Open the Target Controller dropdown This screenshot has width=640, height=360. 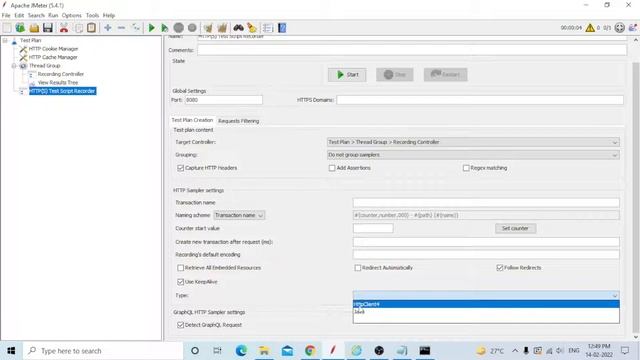pos(473,142)
